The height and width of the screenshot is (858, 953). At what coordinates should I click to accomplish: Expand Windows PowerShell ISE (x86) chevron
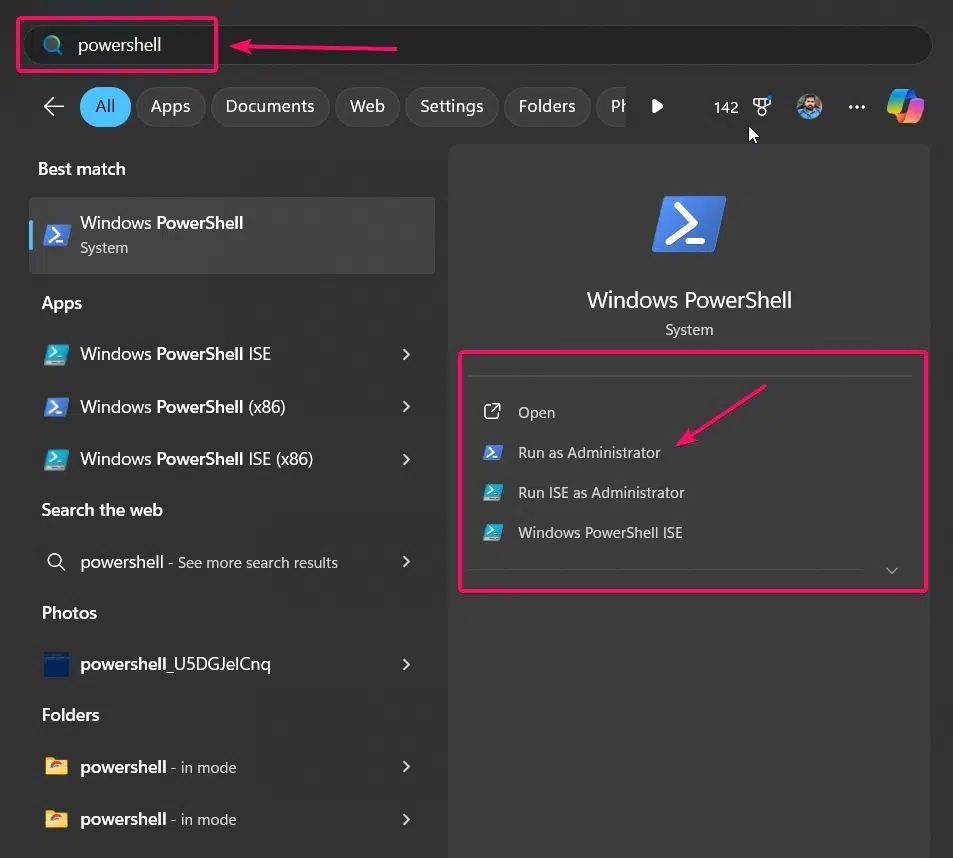point(406,459)
